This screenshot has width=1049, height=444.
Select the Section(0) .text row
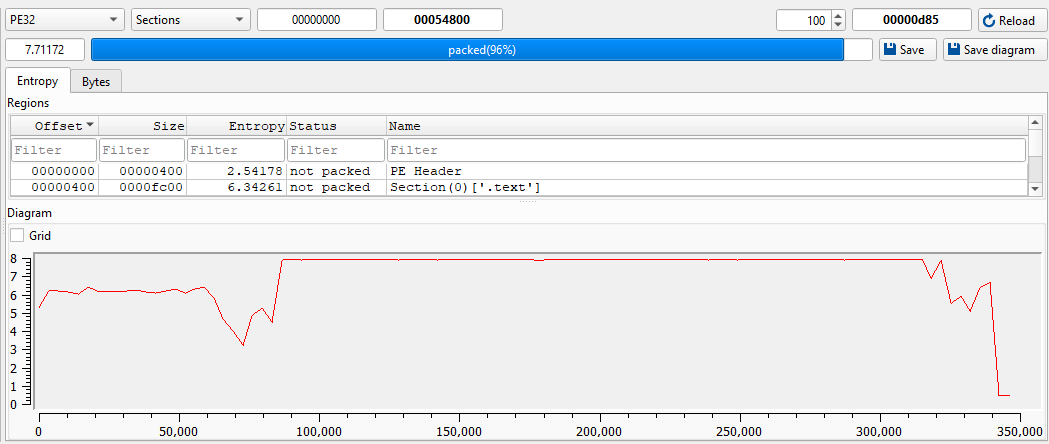point(465,187)
